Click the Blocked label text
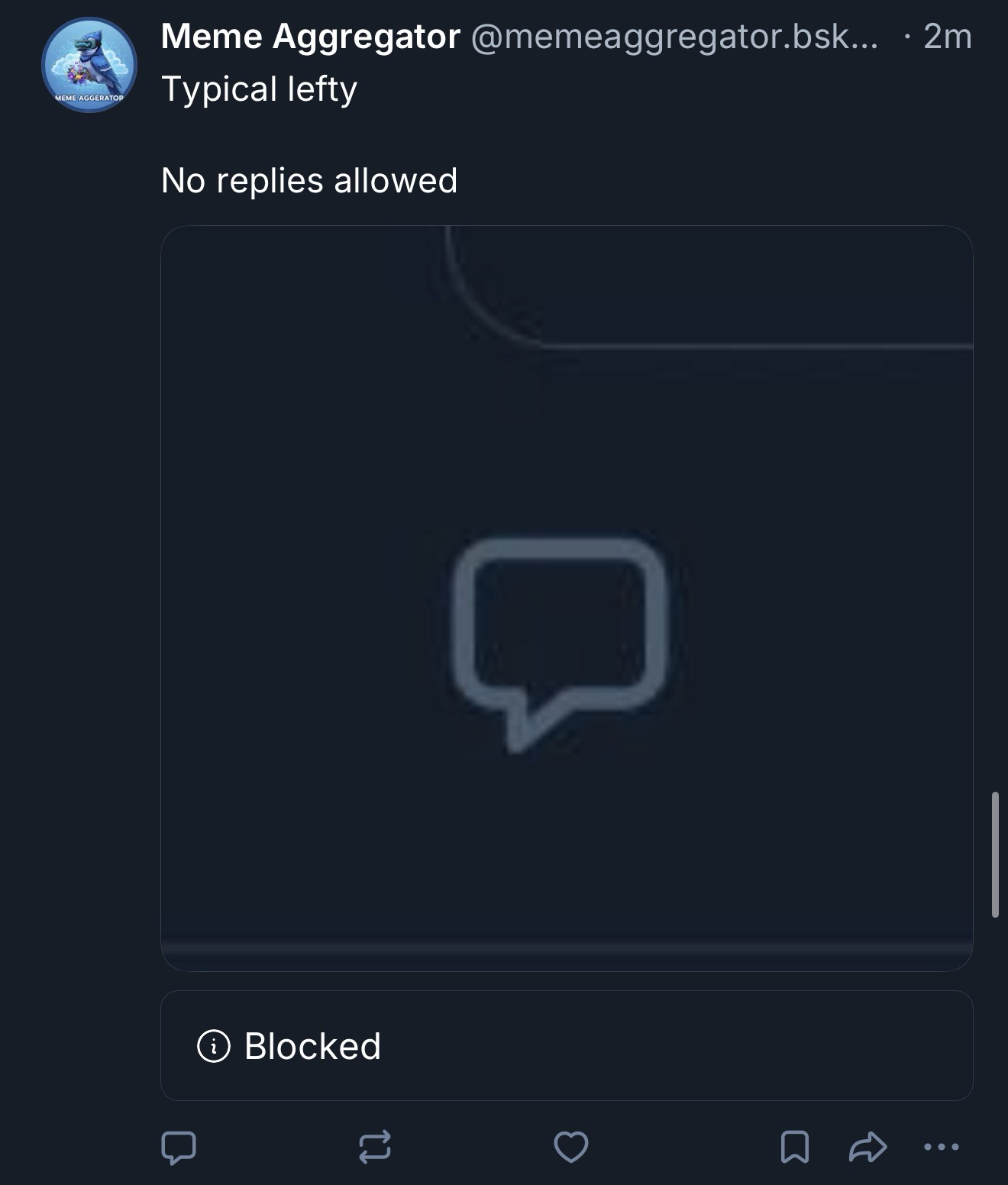This screenshot has height=1185, width=1008. click(x=312, y=1046)
